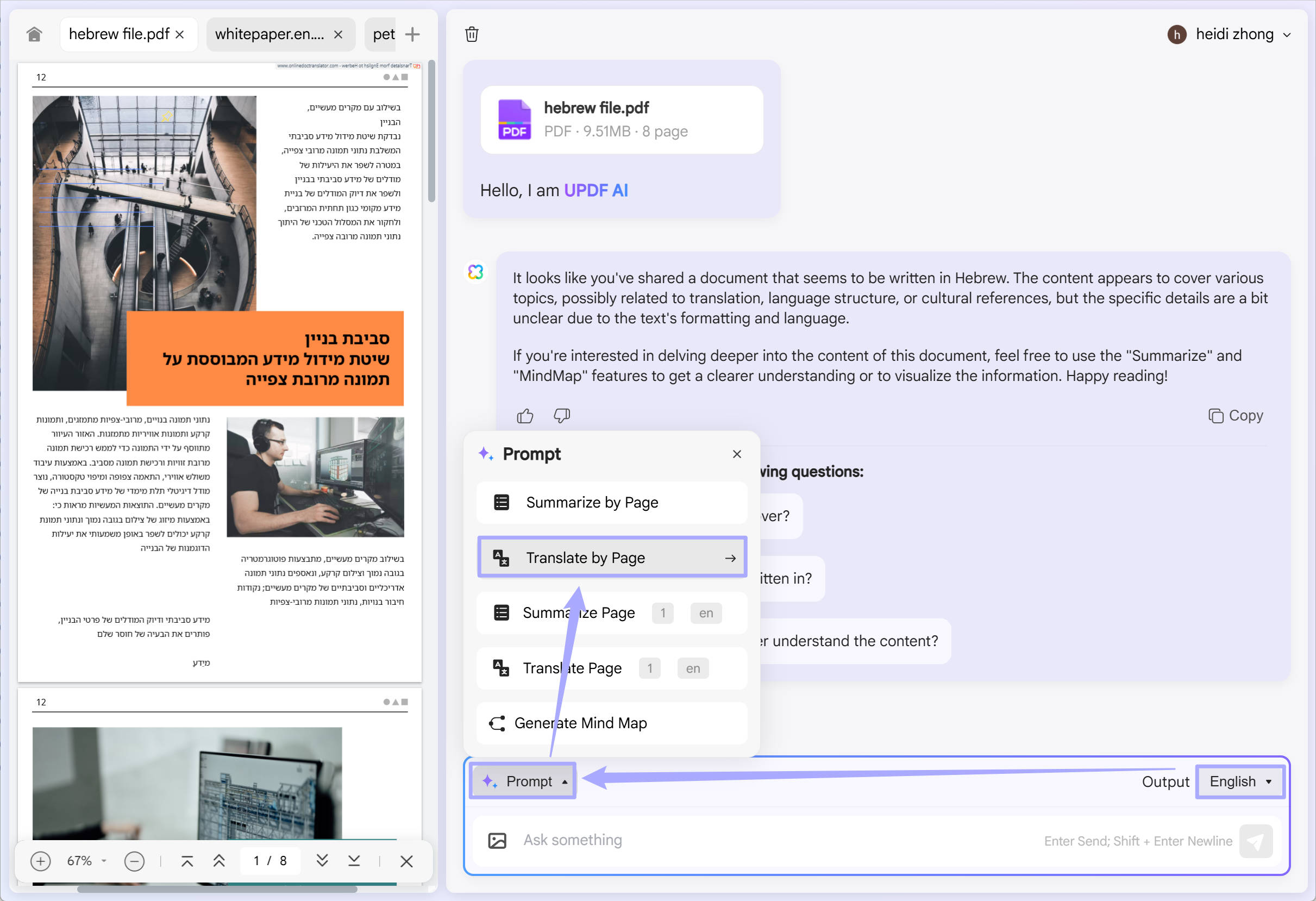Attach an image to the chat

coord(497,841)
